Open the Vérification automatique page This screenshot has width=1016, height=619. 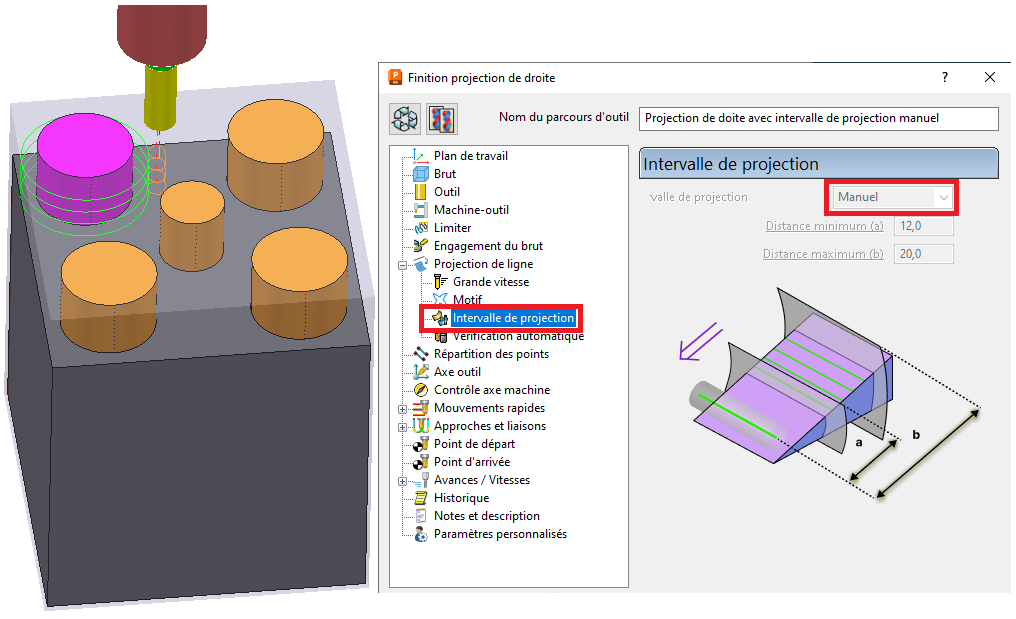518,336
